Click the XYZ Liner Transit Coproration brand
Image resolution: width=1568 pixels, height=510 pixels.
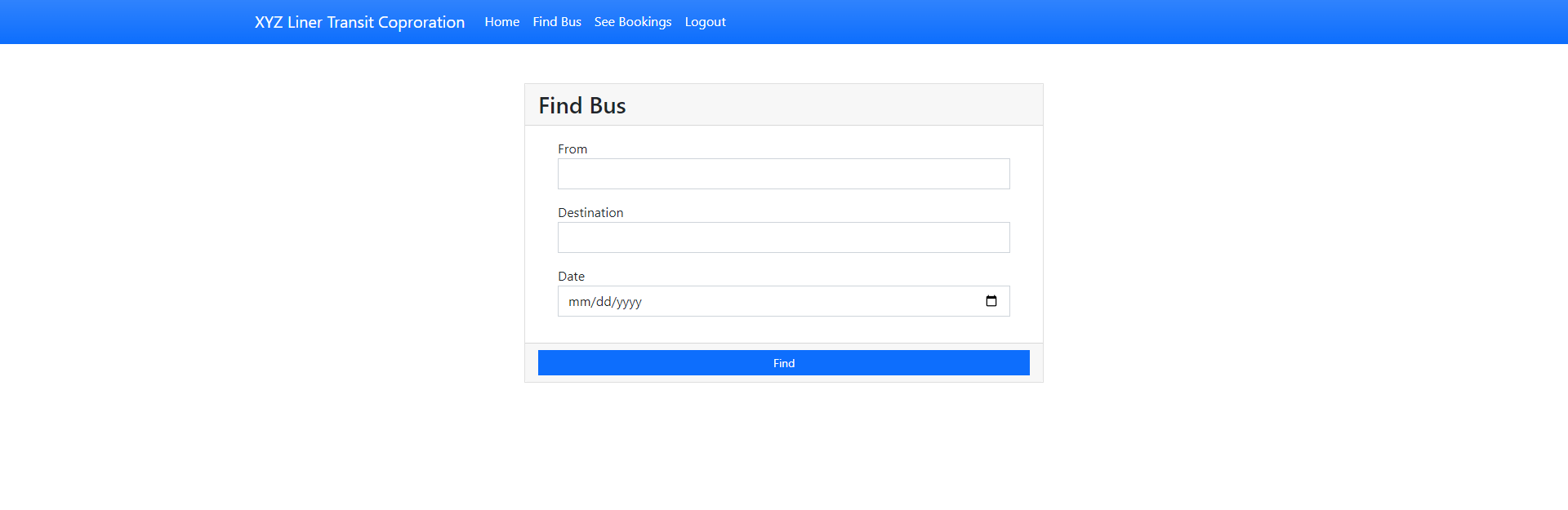click(x=359, y=22)
